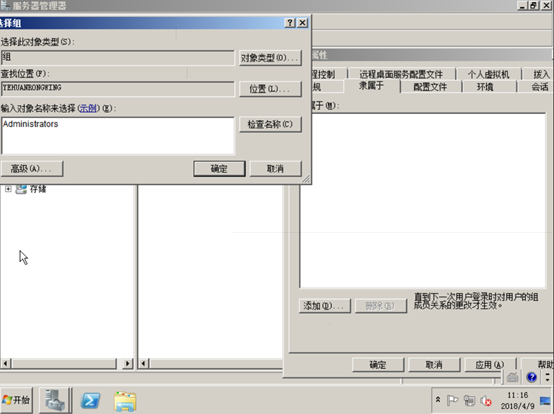Viewport: 554px width, 414px height.
Task: Switch to 远程桌面服务配置文件 tab
Action: click(401, 74)
